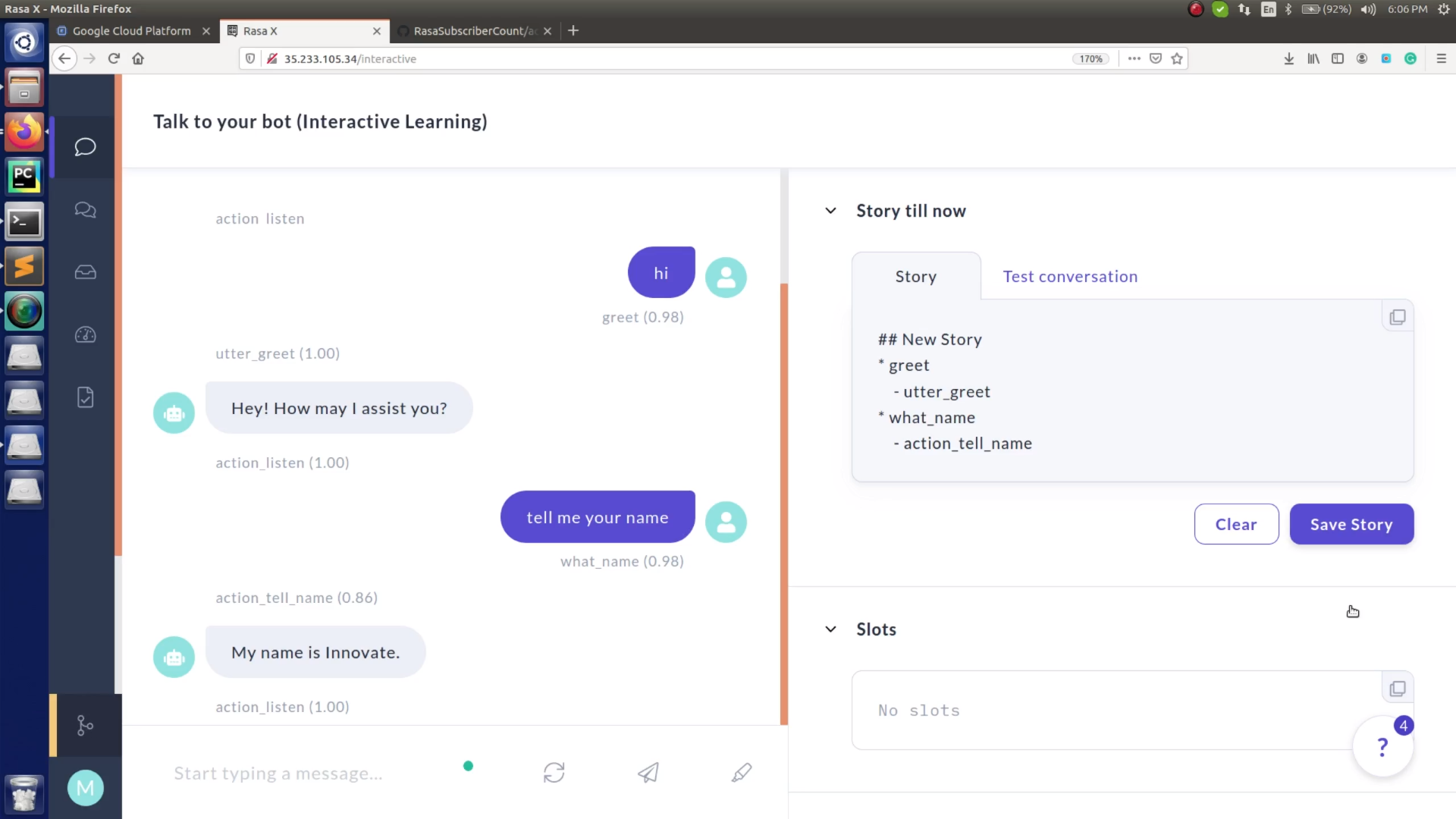This screenshot has height=819, width=1456.
Task: Select the highlighter annotation icon
Action: pos(741,773)
